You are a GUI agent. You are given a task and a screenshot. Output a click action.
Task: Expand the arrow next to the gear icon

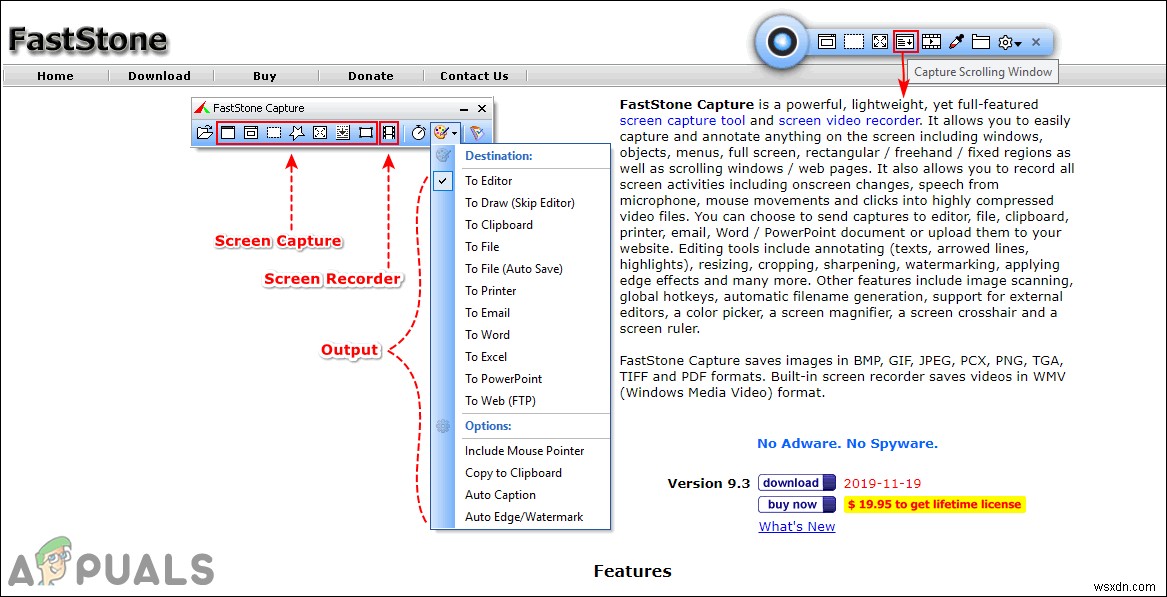pyautogui.click(x=1017, y=44)
